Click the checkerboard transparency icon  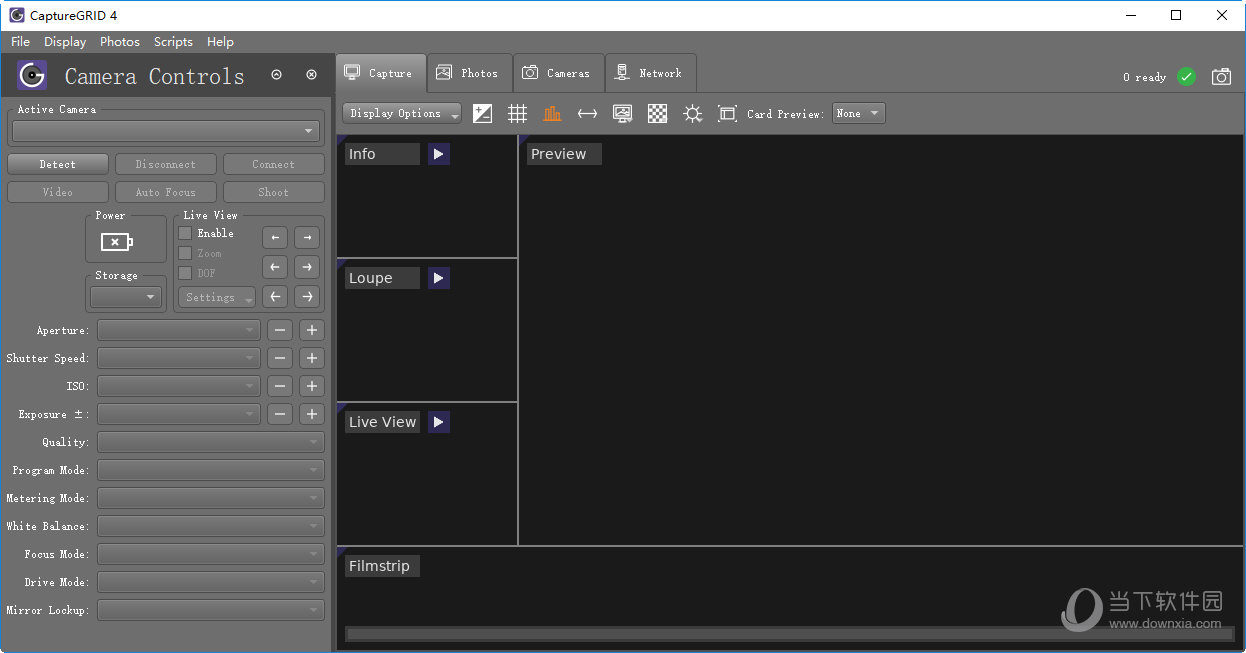(657, 114)
